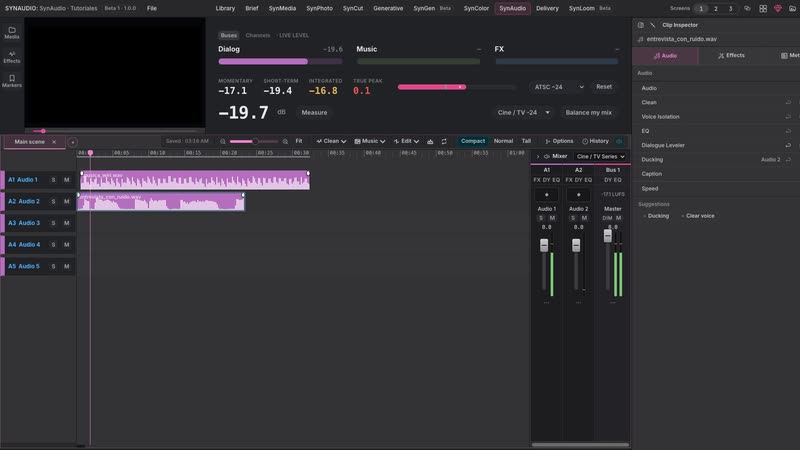The height and width of the screenshot is (450, 800).
Task: Click the Reset loudness button
Action: [x=604, y=87]
